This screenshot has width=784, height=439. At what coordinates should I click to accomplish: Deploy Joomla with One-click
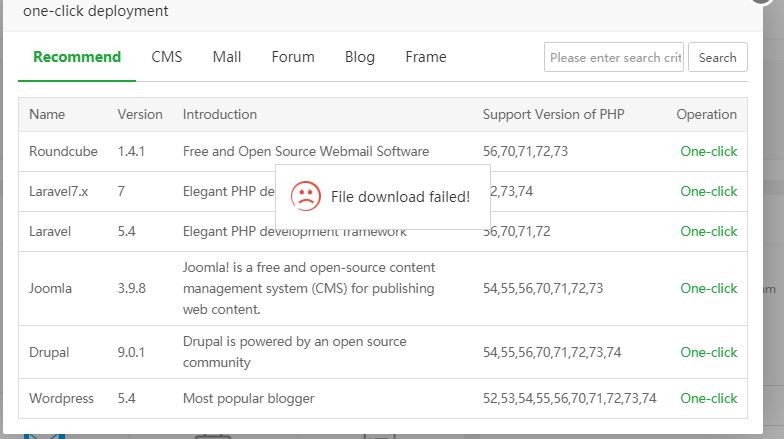[708, 288]
